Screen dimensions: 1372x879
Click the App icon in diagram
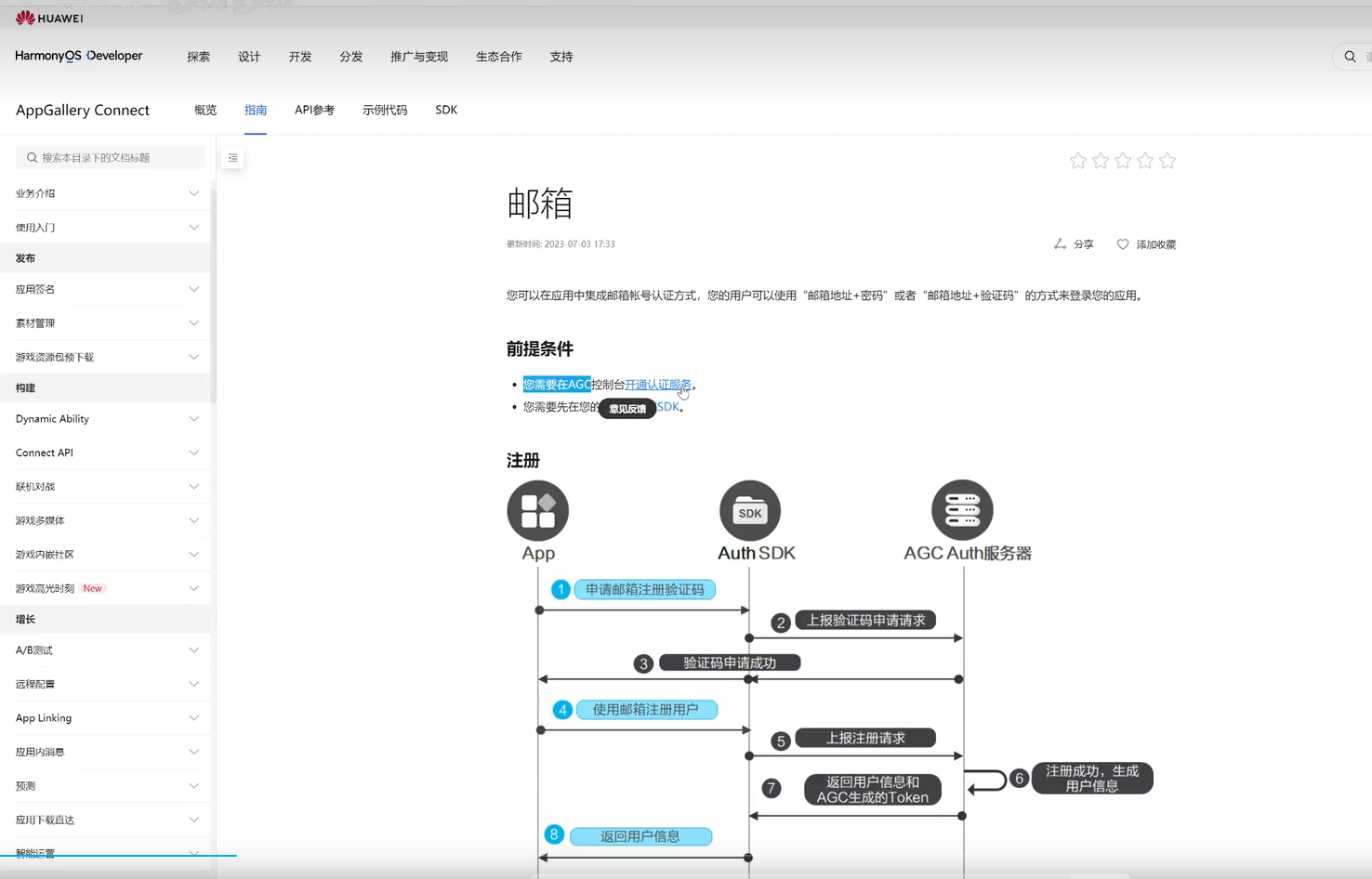(538, 510)
